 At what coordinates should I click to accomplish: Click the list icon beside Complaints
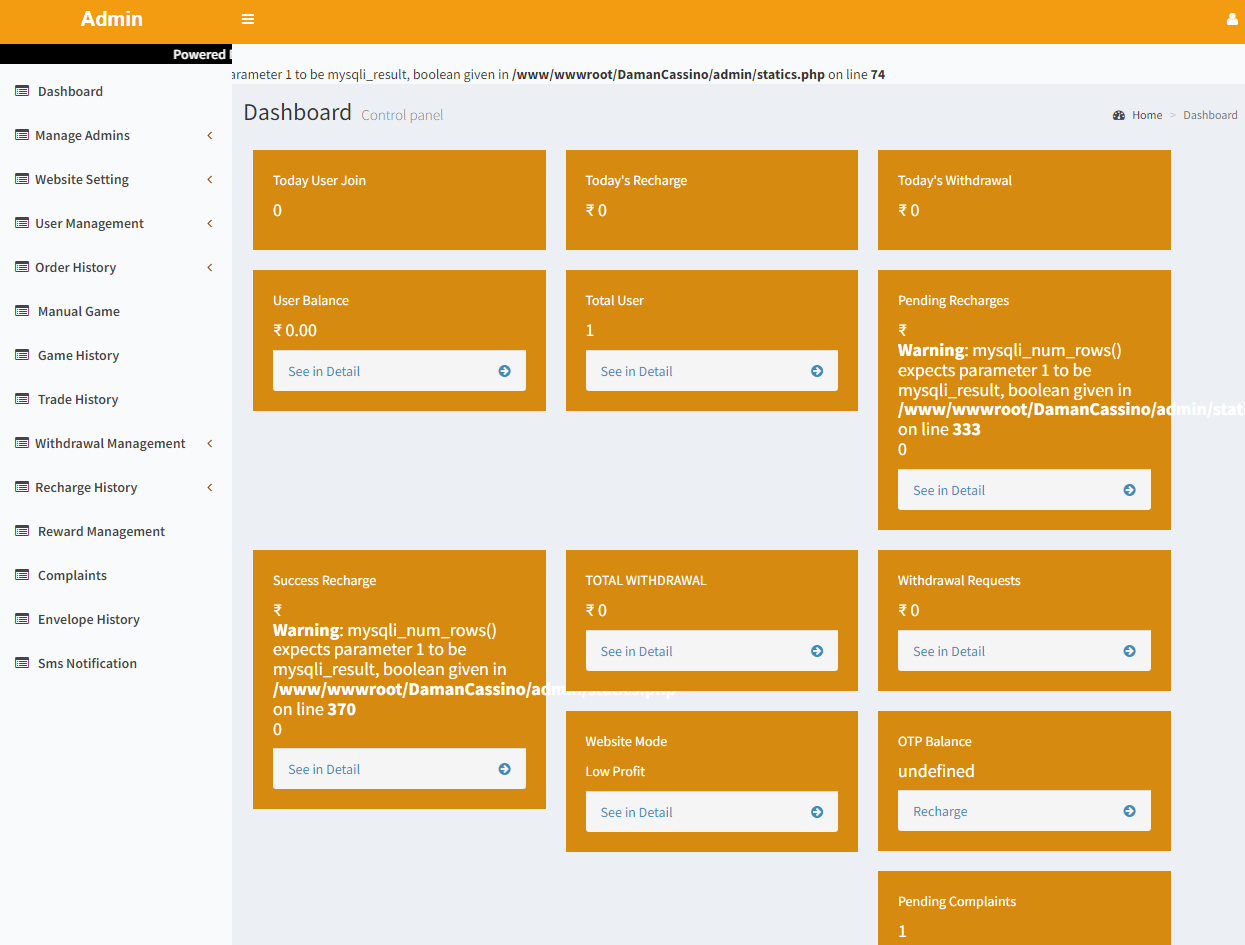[22, 575]
